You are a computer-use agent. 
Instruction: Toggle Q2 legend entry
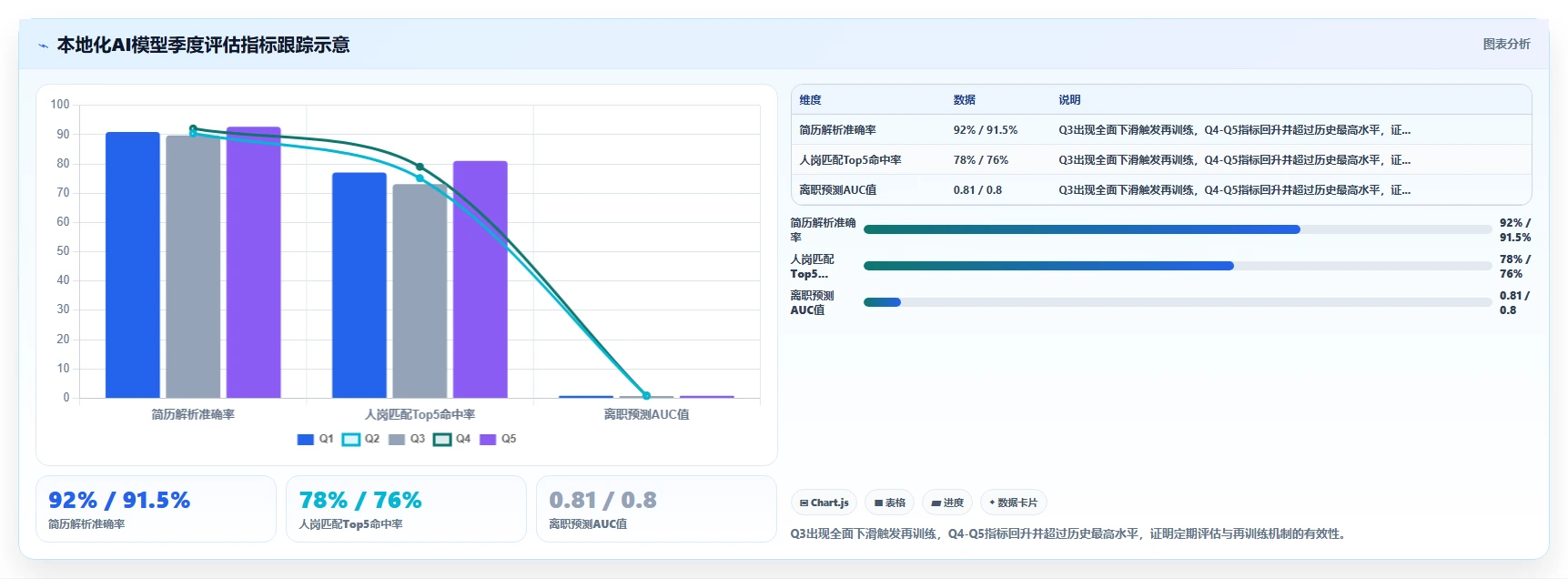pyautogui.click(x=361, y=440)
